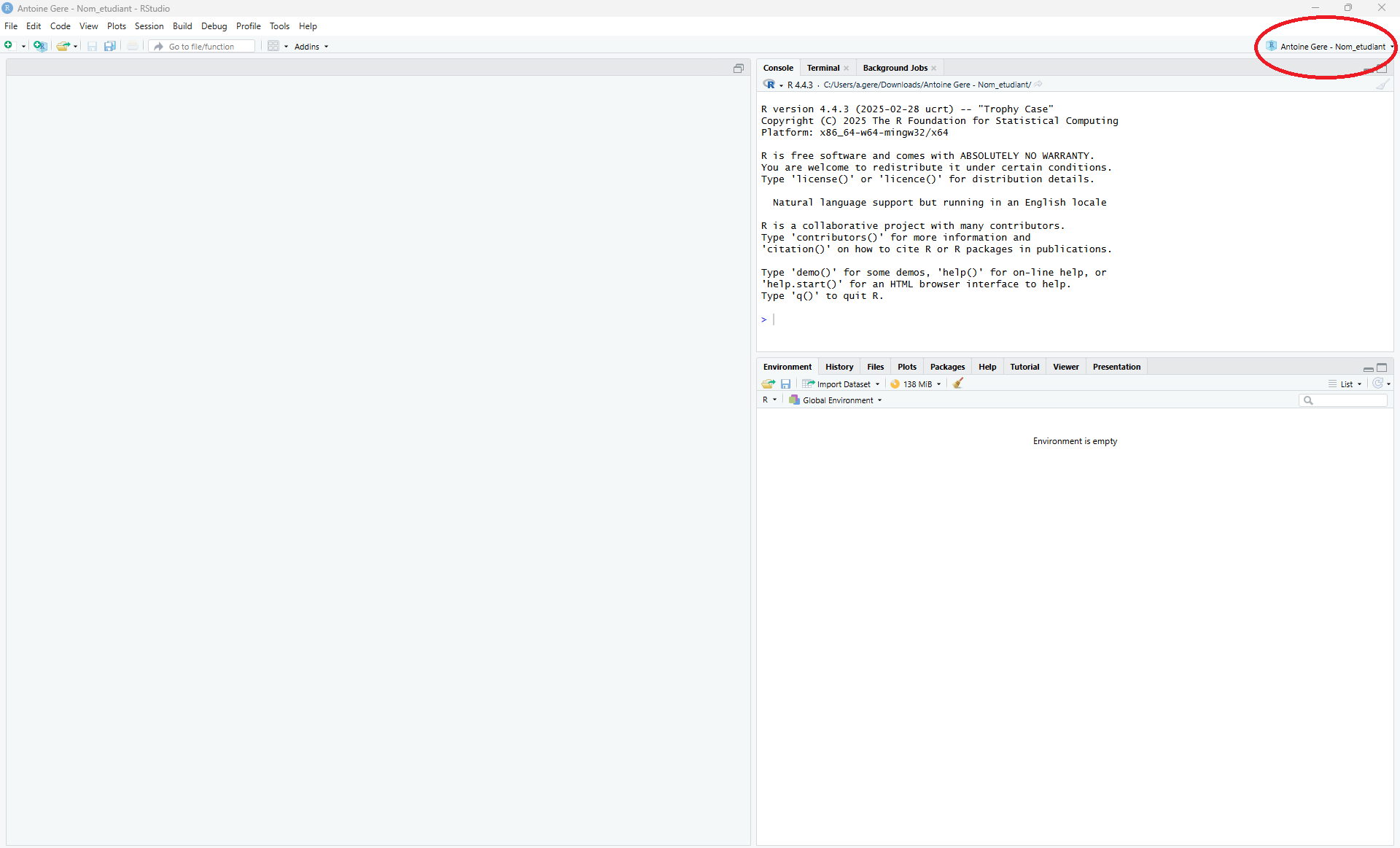Click the Environment refresh icon

pos(1377,384)
